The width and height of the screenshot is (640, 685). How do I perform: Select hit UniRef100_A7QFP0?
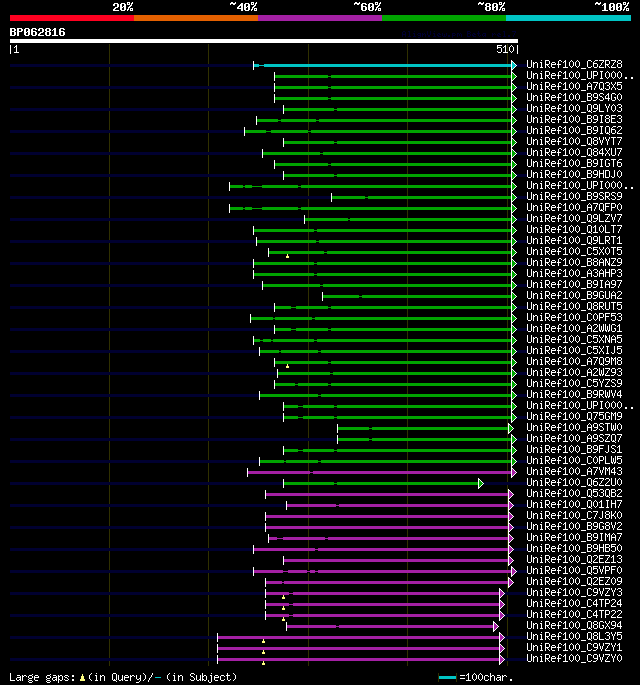click(x=574, y=208)
